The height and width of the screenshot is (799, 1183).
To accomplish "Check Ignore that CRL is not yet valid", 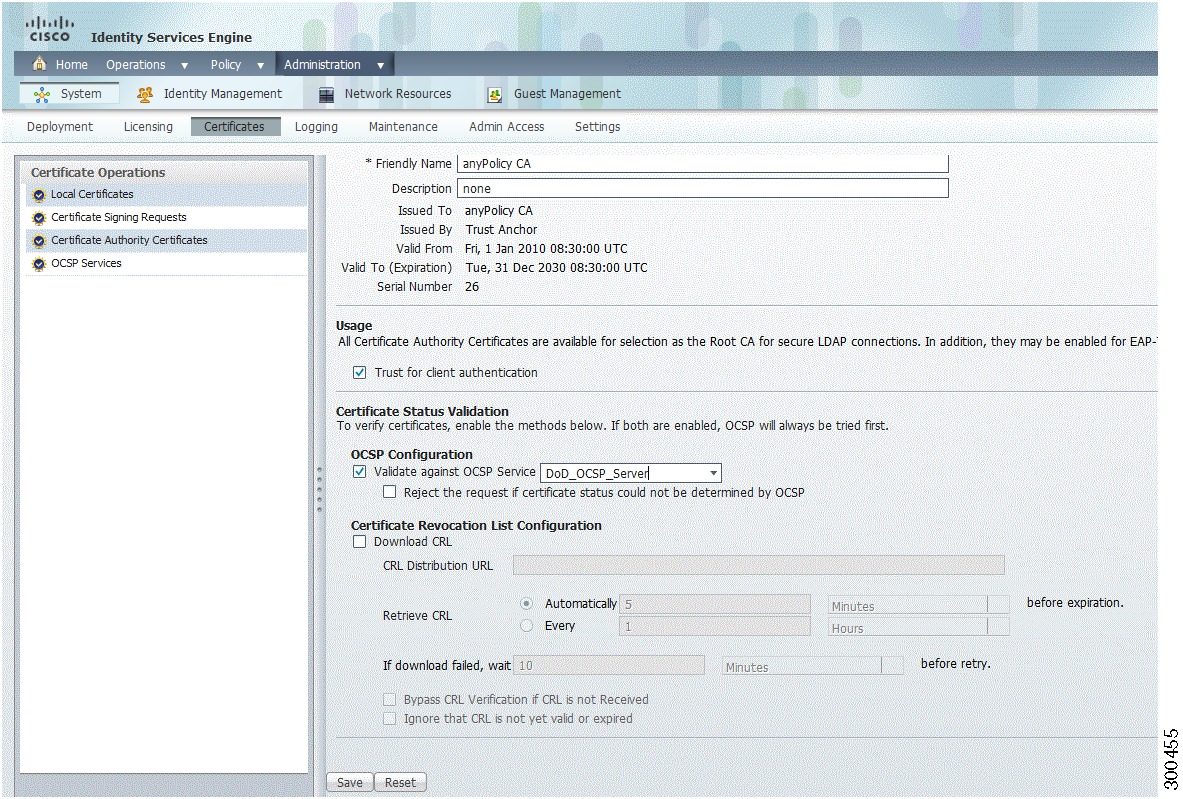I will click(389, 718).
